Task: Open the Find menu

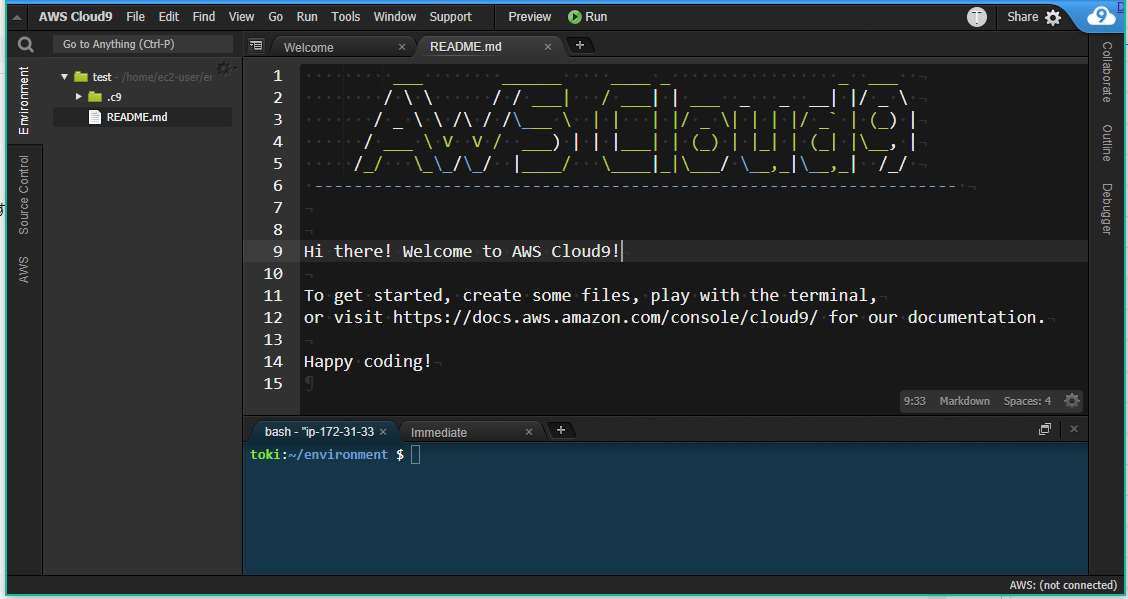Action: [x=204, y=17]
